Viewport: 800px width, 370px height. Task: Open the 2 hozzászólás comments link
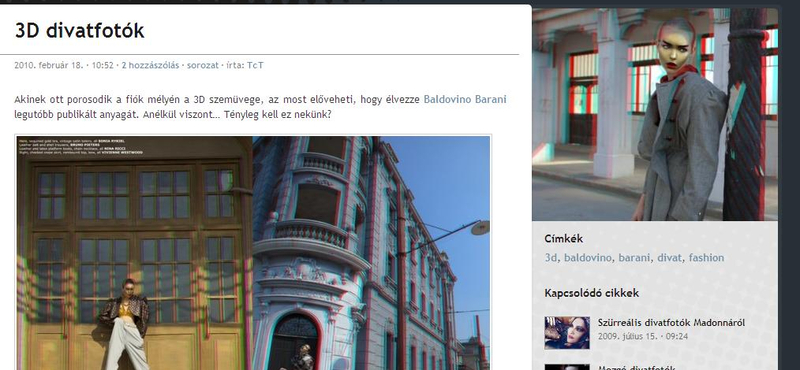coord(150,65)
